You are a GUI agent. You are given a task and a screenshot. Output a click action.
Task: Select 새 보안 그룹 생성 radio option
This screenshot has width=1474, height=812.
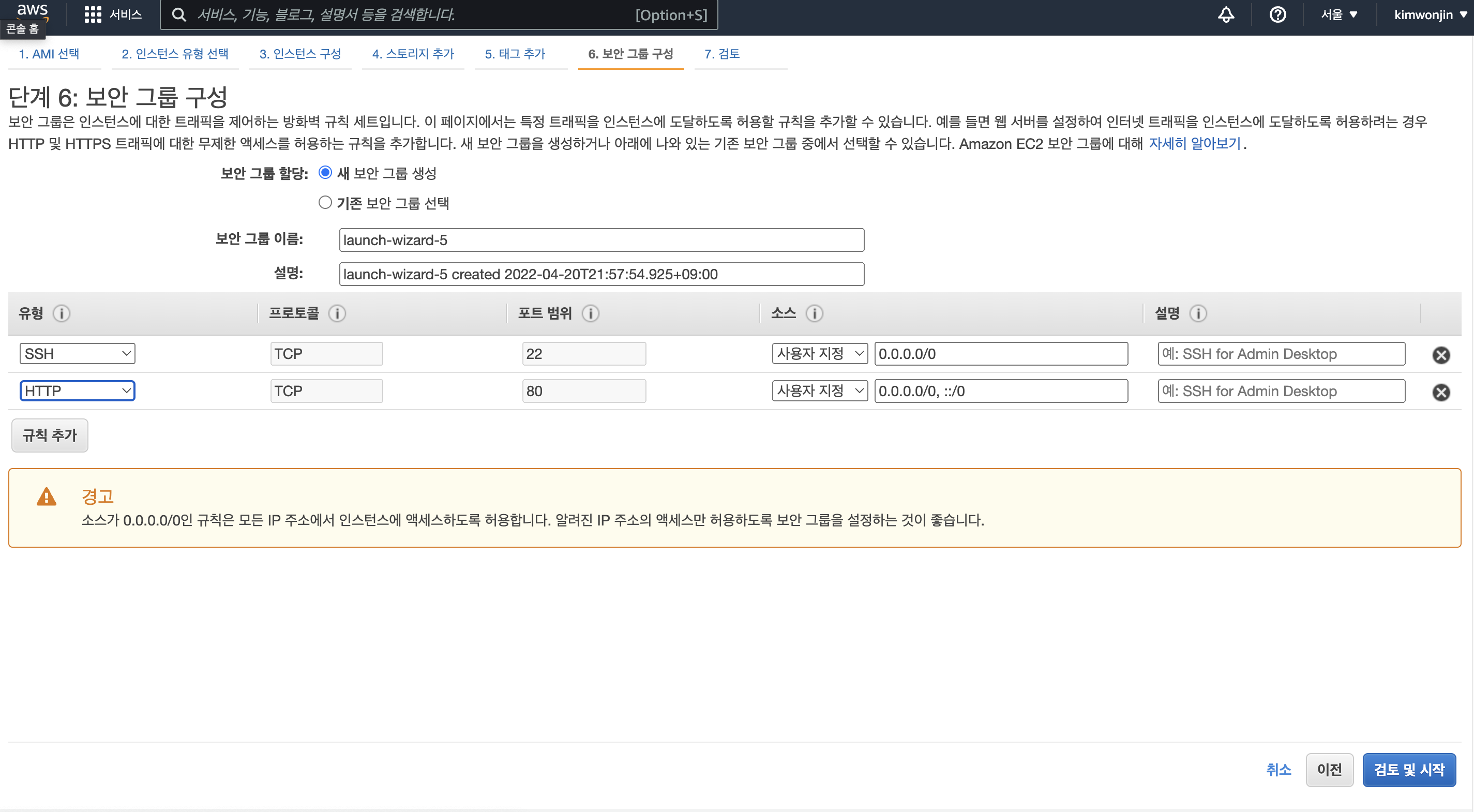[x=325, y=173]
